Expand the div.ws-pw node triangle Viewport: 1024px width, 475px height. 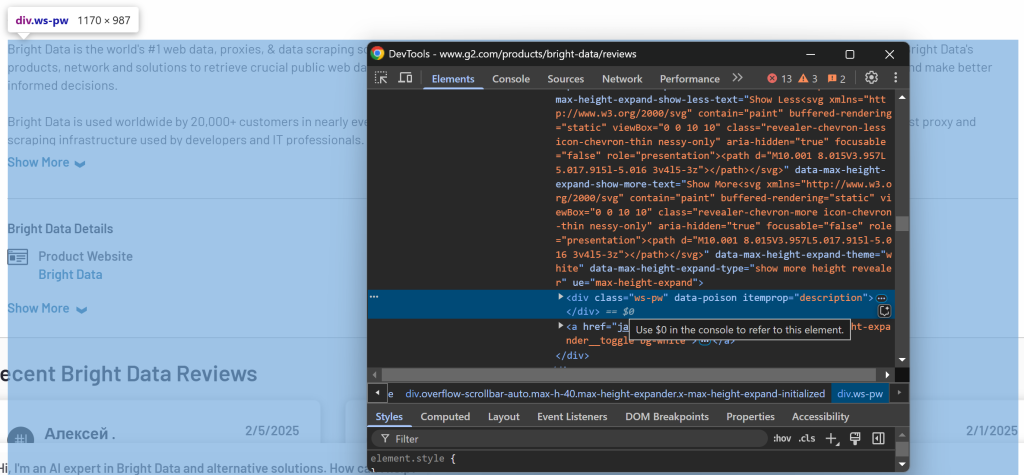tap(561, 297)
